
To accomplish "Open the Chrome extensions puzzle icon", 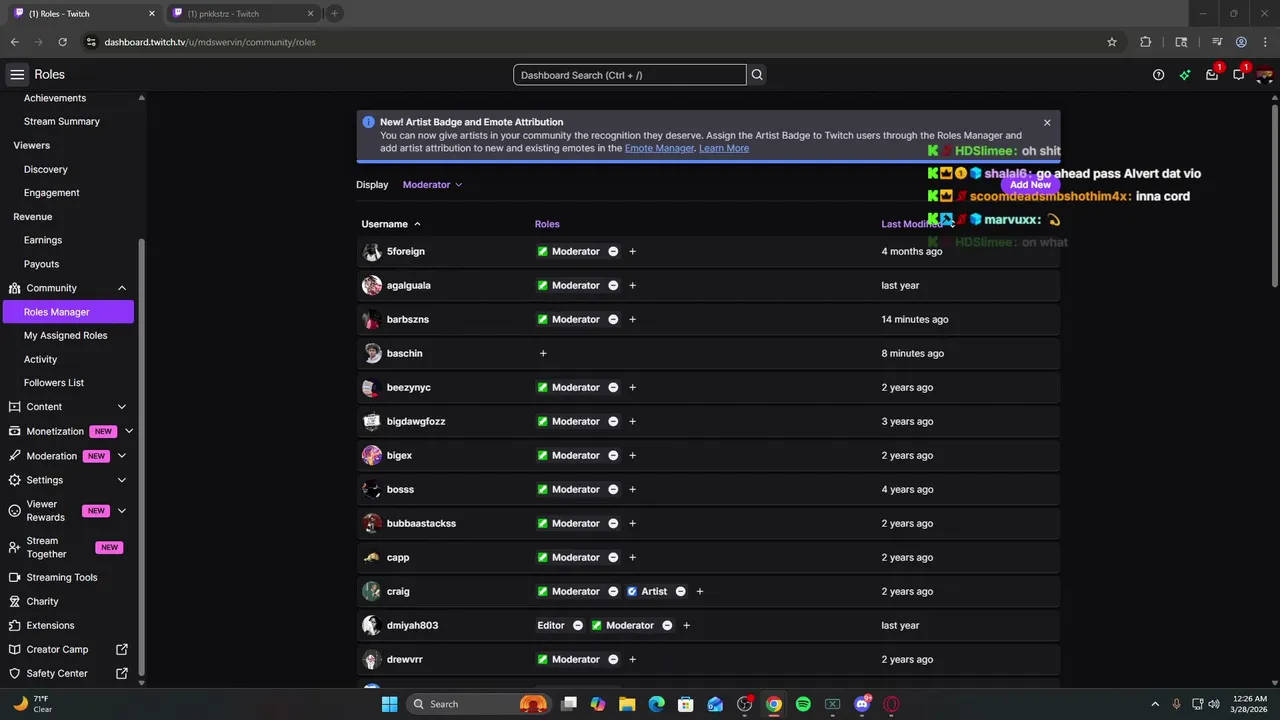I will 1146,42.
